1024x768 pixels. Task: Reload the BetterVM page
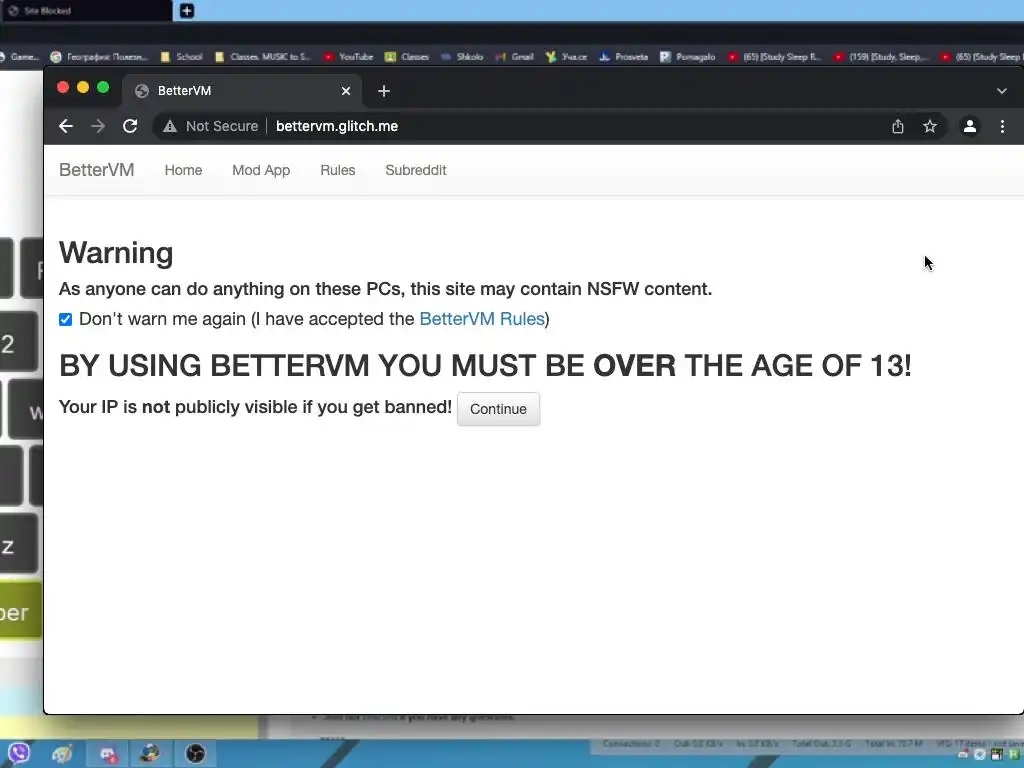(130, 126)
